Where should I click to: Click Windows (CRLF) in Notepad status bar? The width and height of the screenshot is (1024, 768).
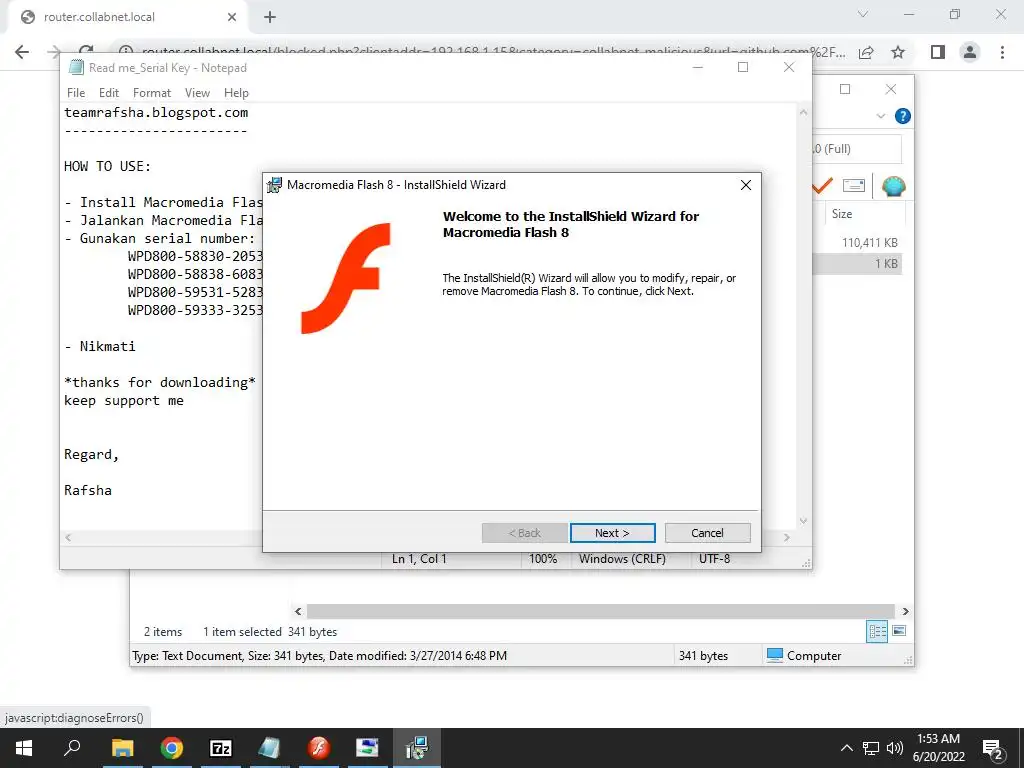pos(622,559)
